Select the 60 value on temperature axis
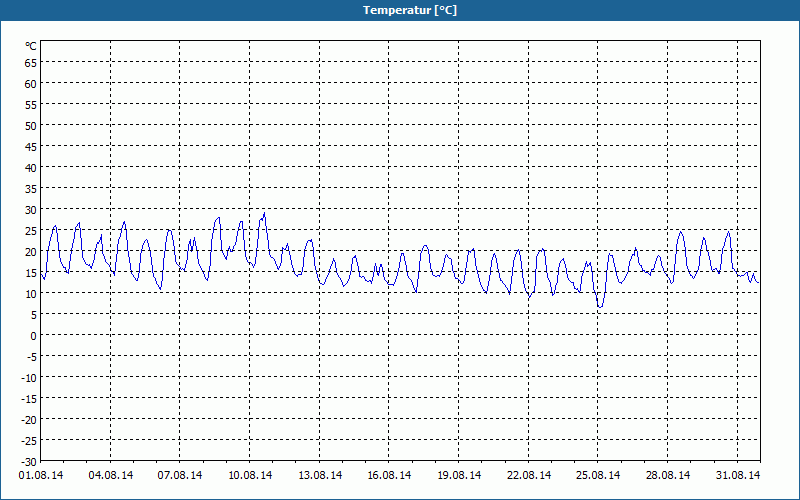The width and height of the screenshot is (800, 500). click(31, 84)
